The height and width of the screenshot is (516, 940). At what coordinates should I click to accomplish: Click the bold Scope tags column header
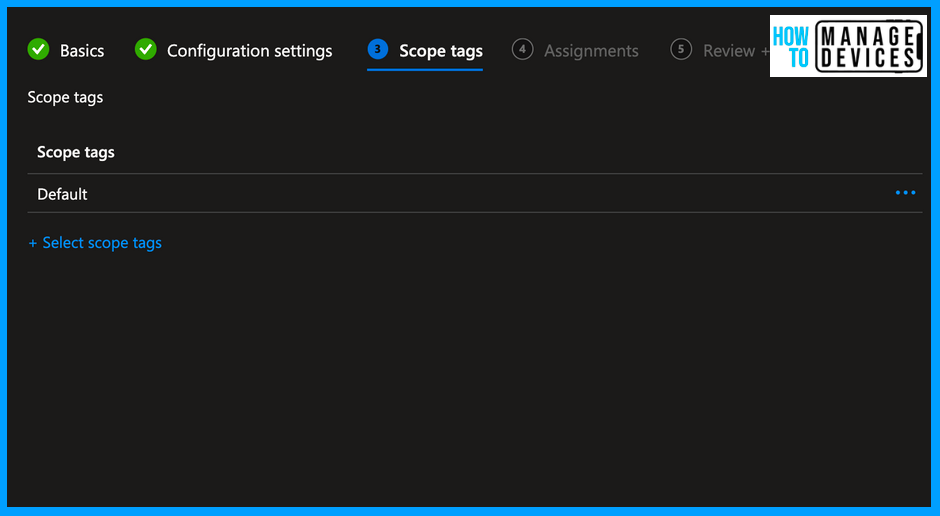76,152
